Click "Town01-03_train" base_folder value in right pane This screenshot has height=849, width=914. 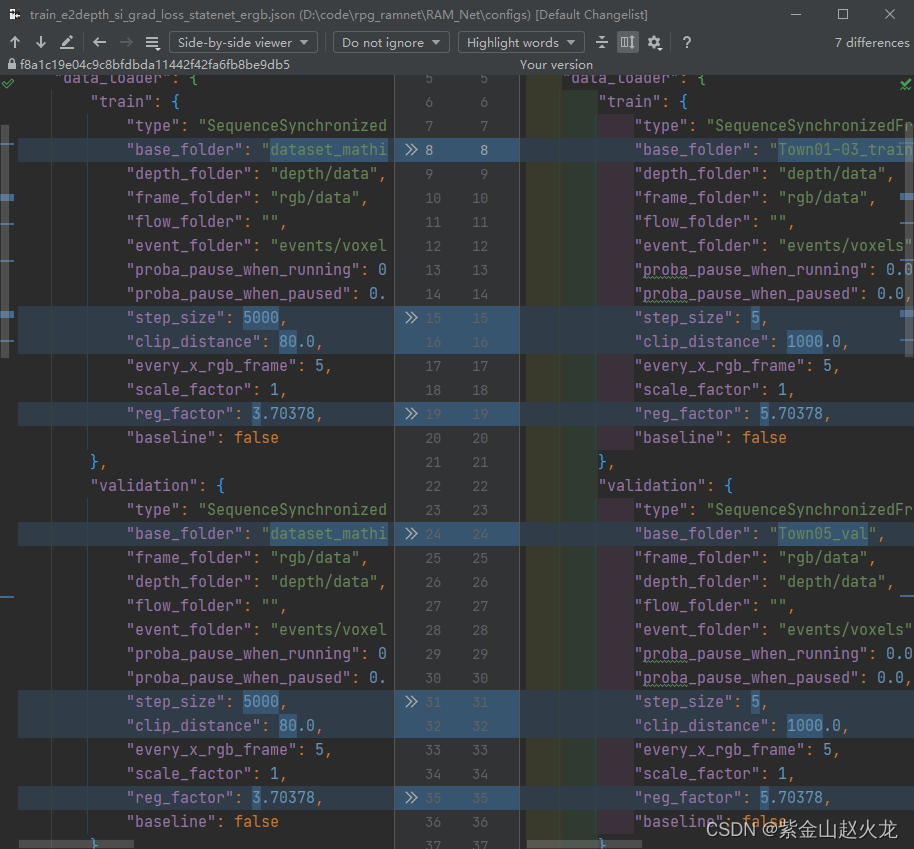pos(845,150)
